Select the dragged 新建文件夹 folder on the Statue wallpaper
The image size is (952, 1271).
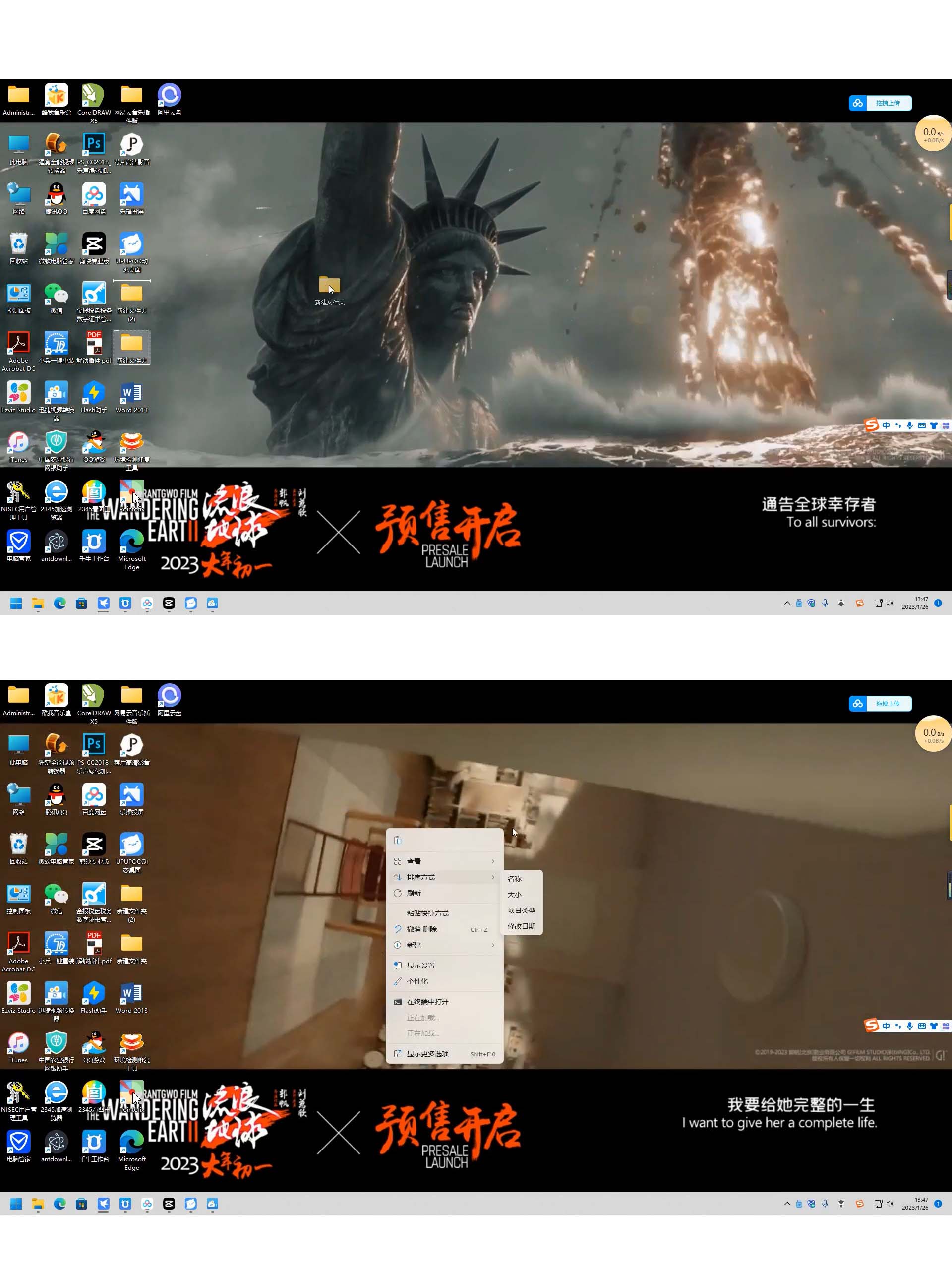coord(329,290)
